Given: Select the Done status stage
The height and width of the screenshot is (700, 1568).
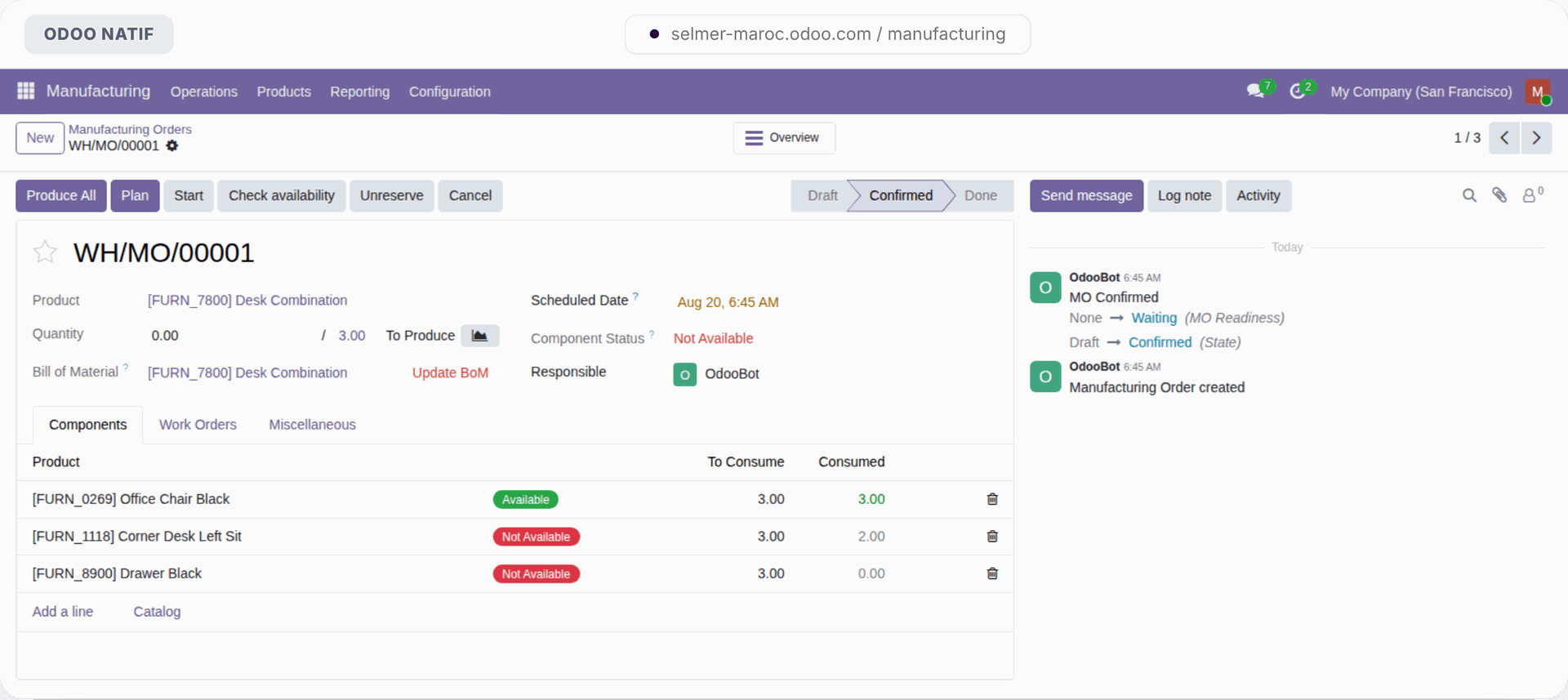Looking at the screenshot, I should point(980,195).
